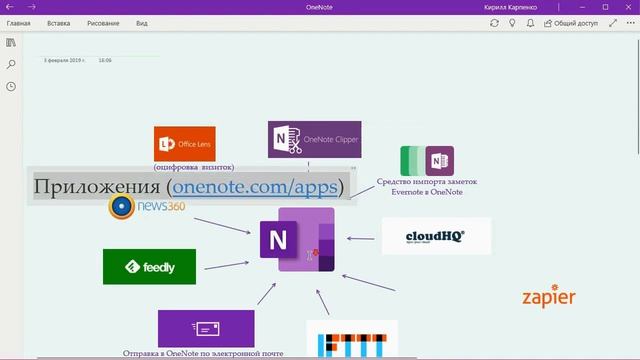640x360 pixels.
Task: Click the page time 16:06
Action: tap(105, 60)
